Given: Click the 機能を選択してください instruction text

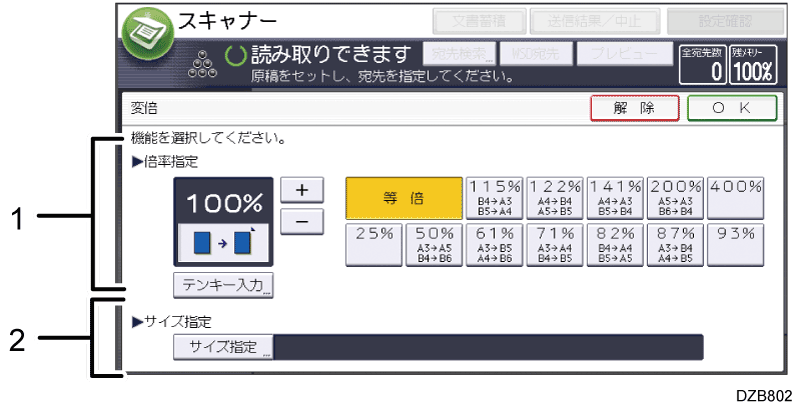Looking at the screenshot, I should (x=208, y=138).
